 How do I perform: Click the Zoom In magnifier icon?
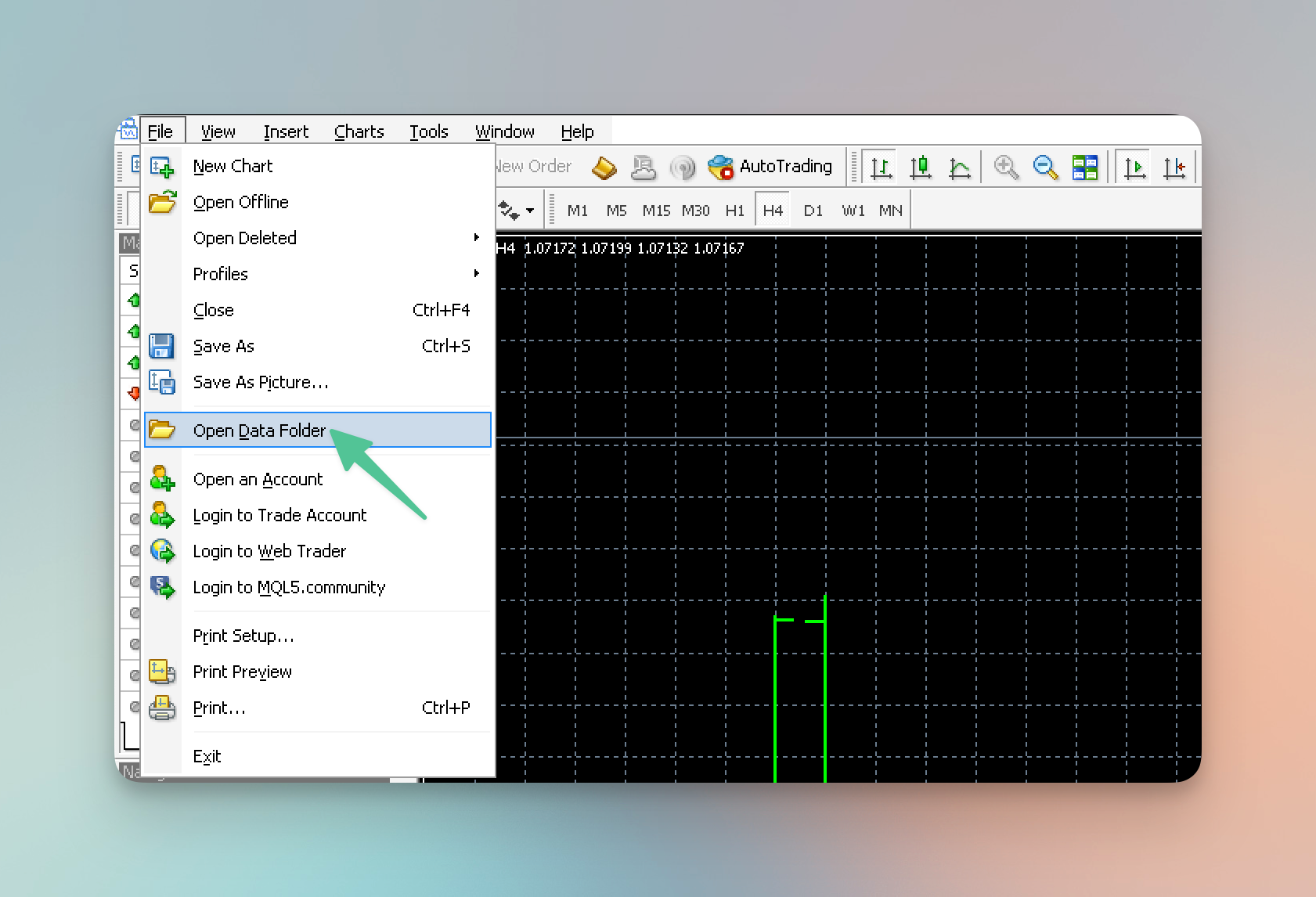click(1006, 168)
